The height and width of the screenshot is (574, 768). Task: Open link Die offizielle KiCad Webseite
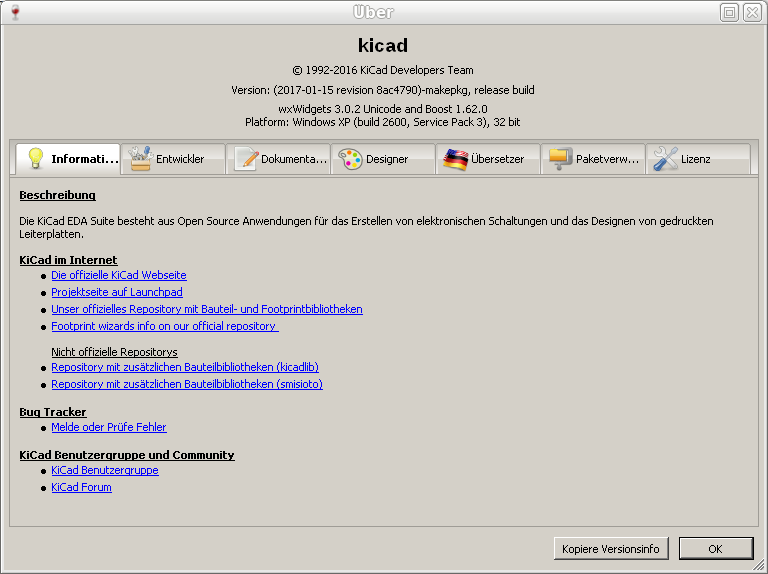point(119,275)
